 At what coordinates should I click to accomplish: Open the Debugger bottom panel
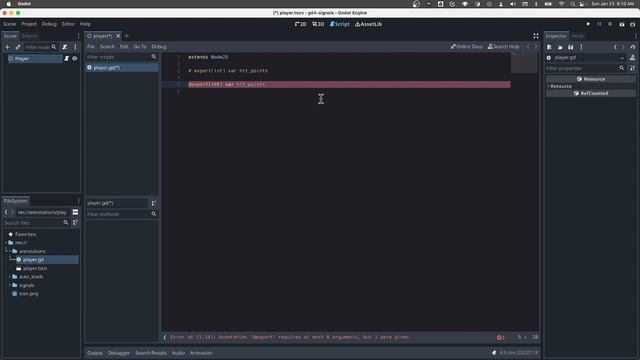(118, 353)
